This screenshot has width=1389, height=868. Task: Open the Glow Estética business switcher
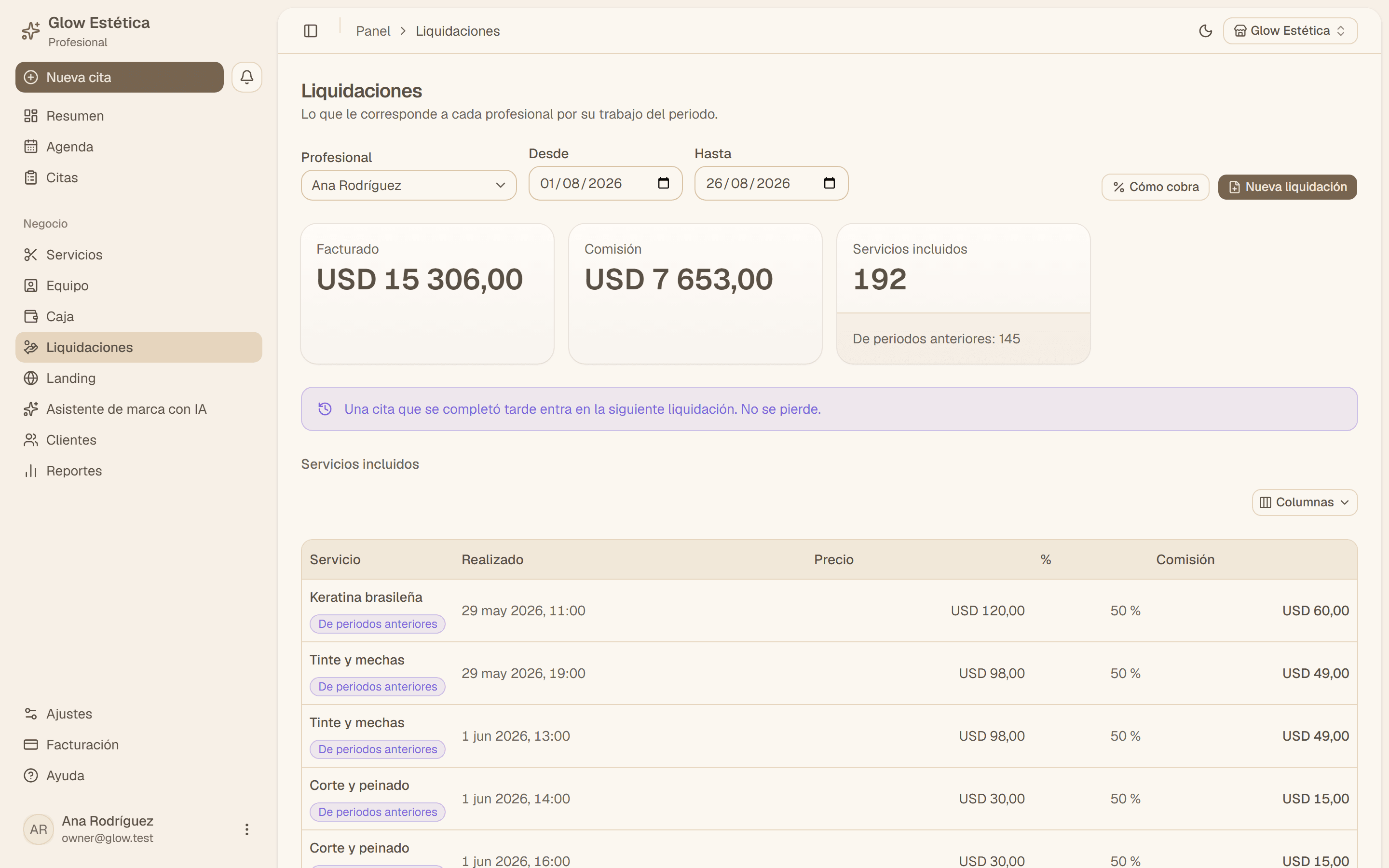click(1290, 31)
